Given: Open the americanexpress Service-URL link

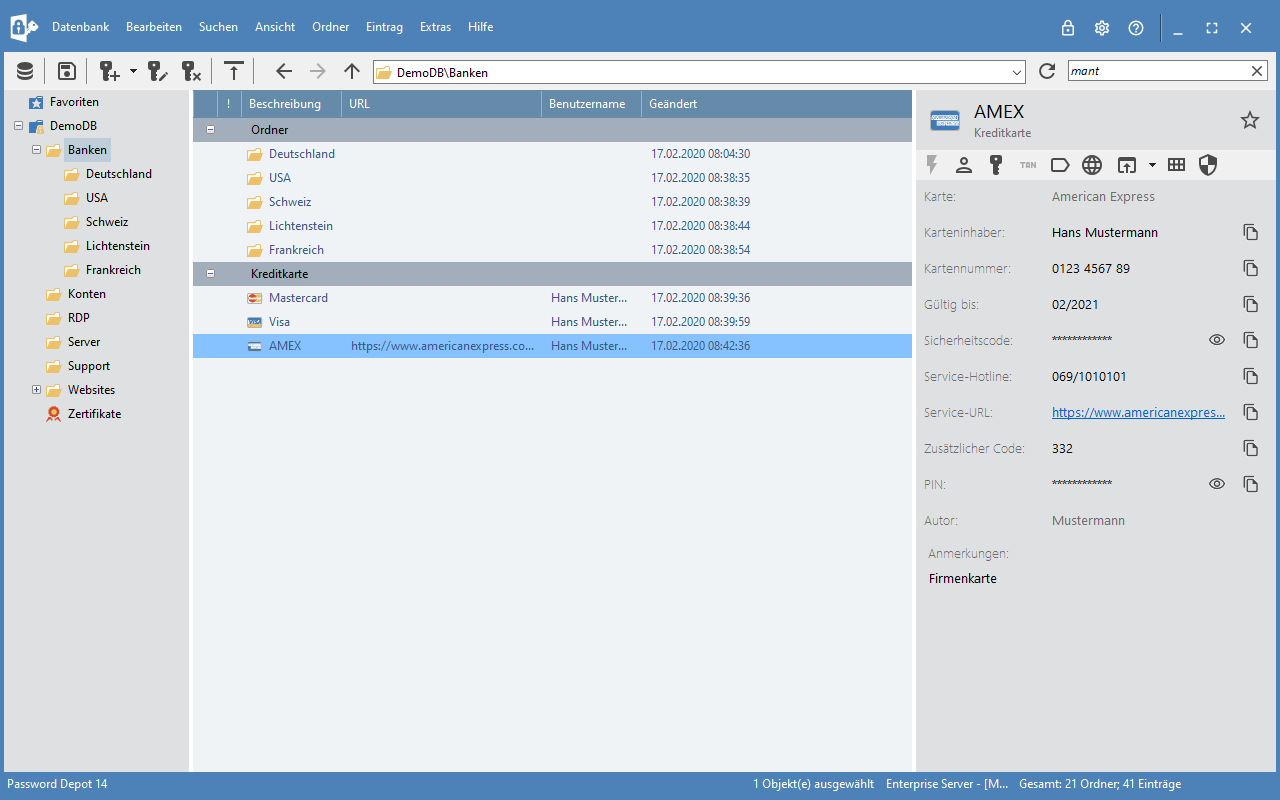Looking at the screenshot, I should click(x=1138, y=412).
